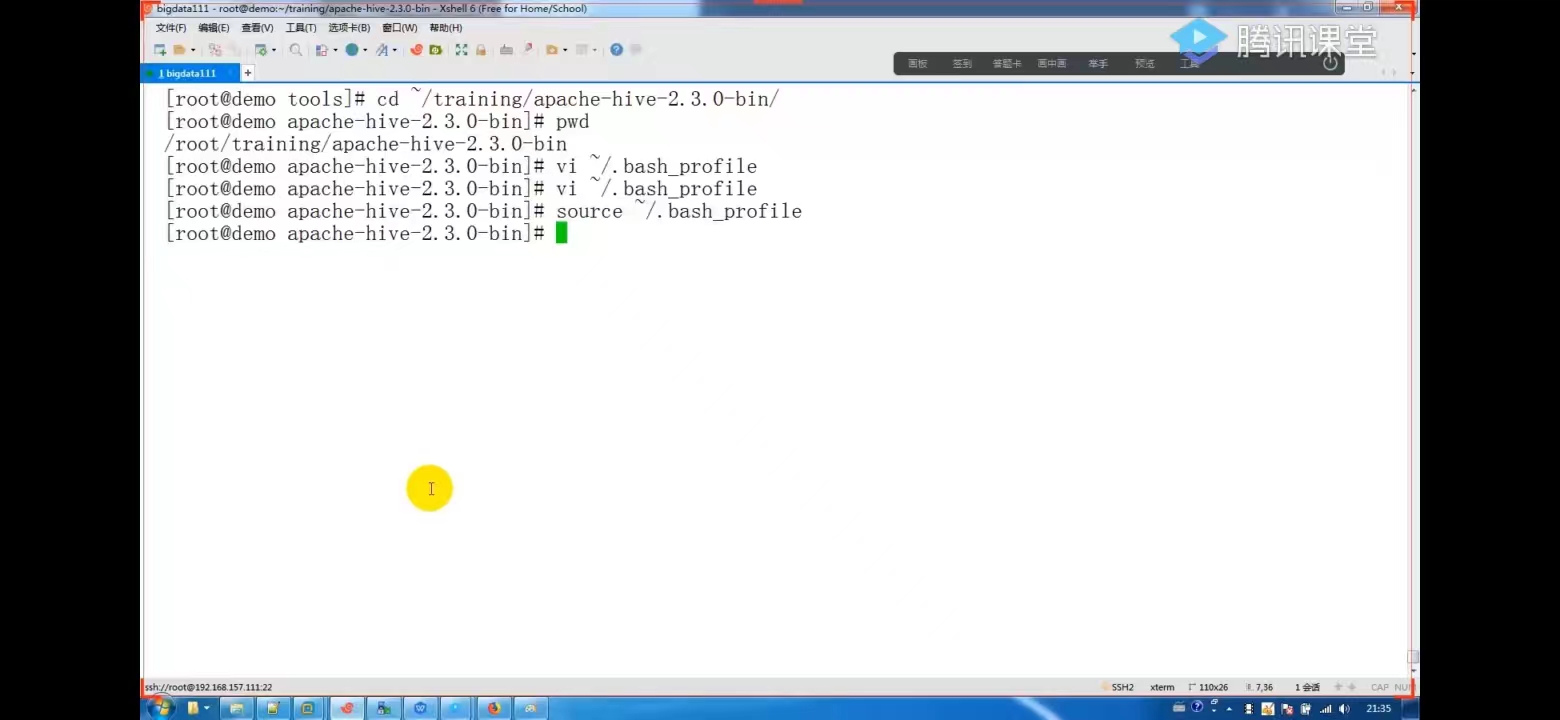Add a new tab with the plus button
1560x720 pixels.
pos(248,73)
